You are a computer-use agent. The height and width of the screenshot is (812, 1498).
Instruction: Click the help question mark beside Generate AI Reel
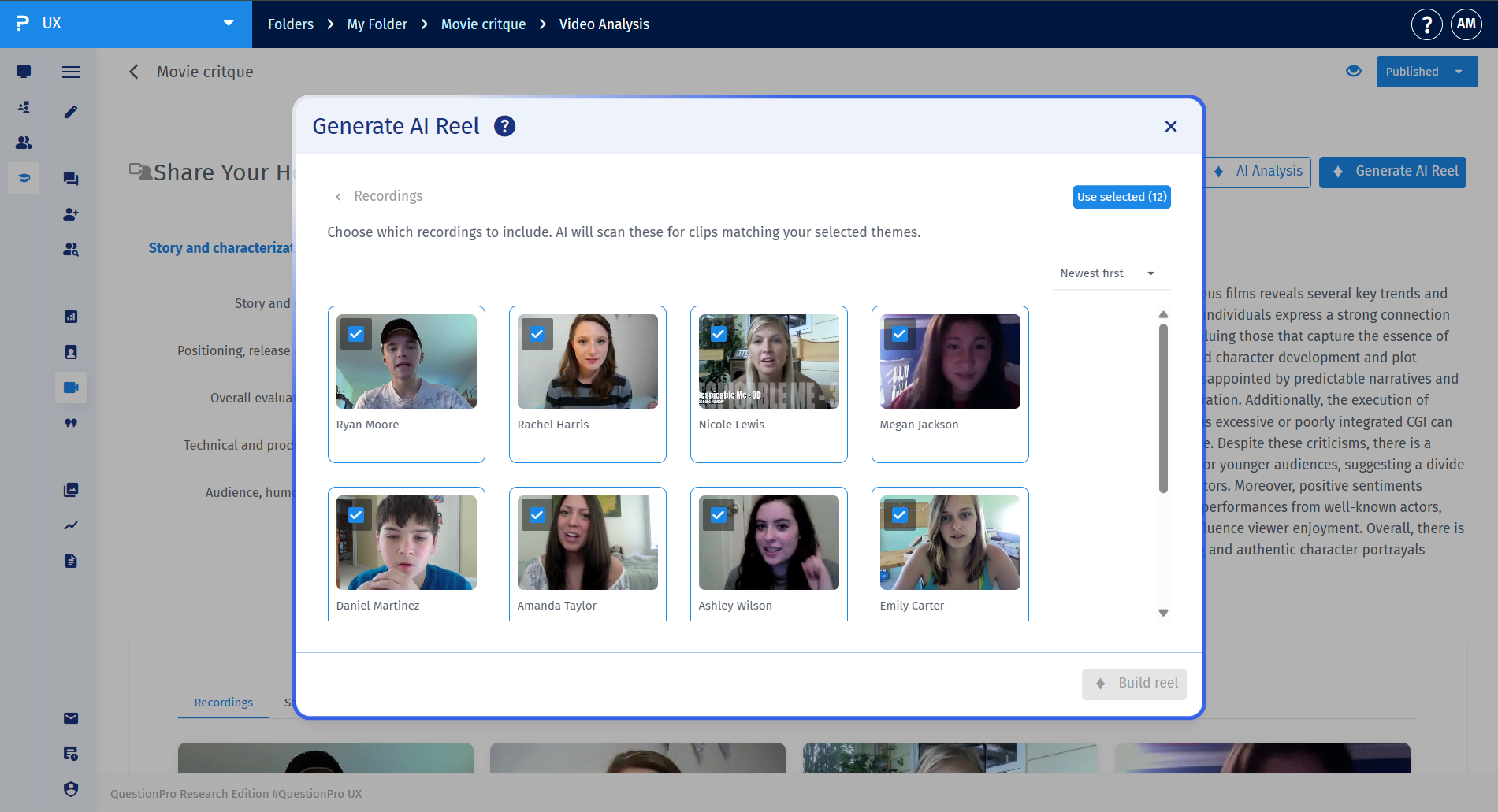point(504,126)
